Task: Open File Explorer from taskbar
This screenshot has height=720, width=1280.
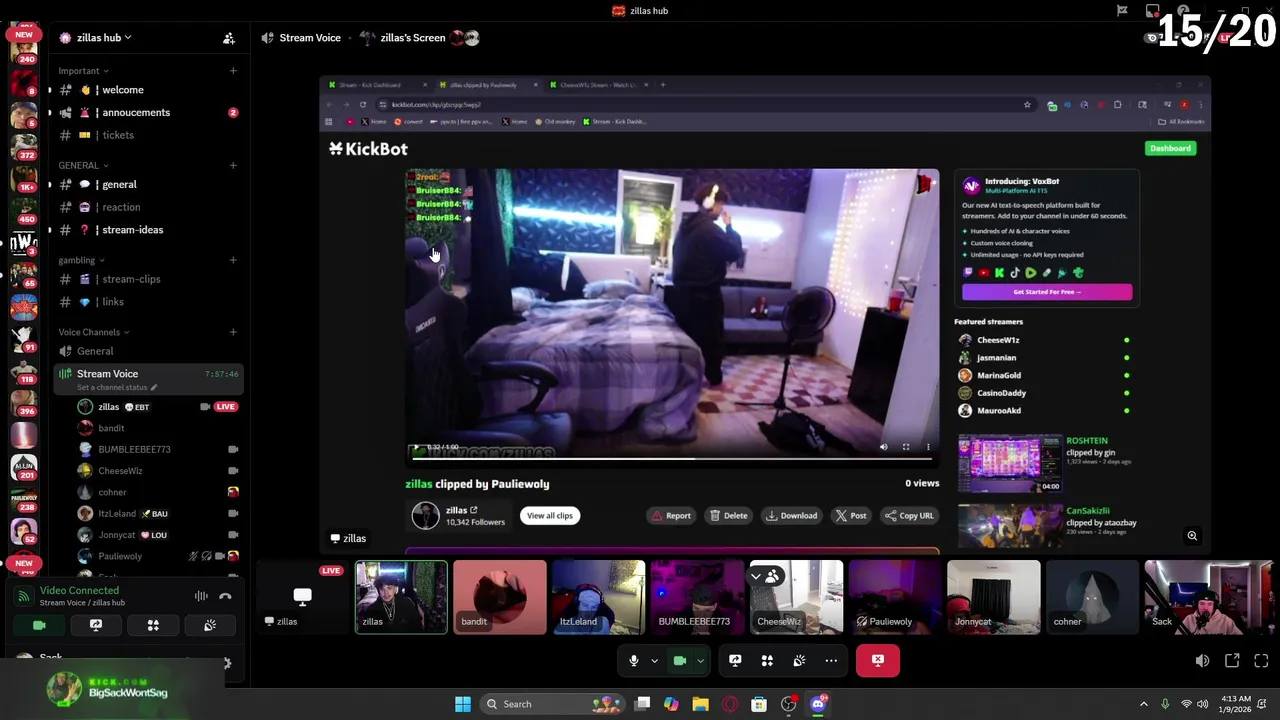Action: pyautogui.click(x=700, y=704)
